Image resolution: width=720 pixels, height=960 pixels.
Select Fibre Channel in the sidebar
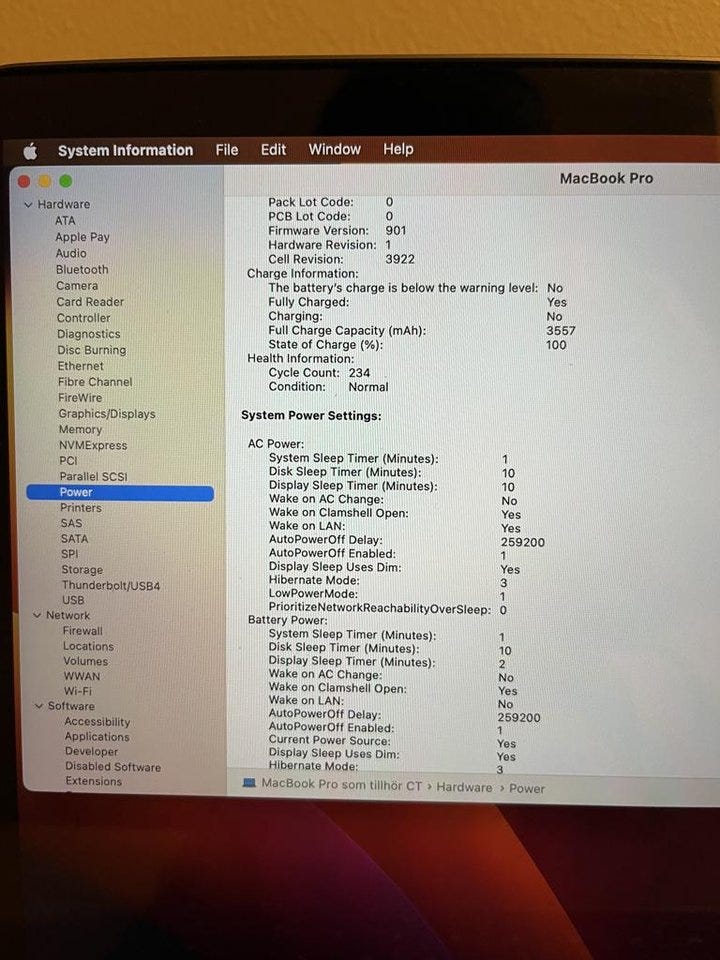pyautogui.click(x=95, y=381)
